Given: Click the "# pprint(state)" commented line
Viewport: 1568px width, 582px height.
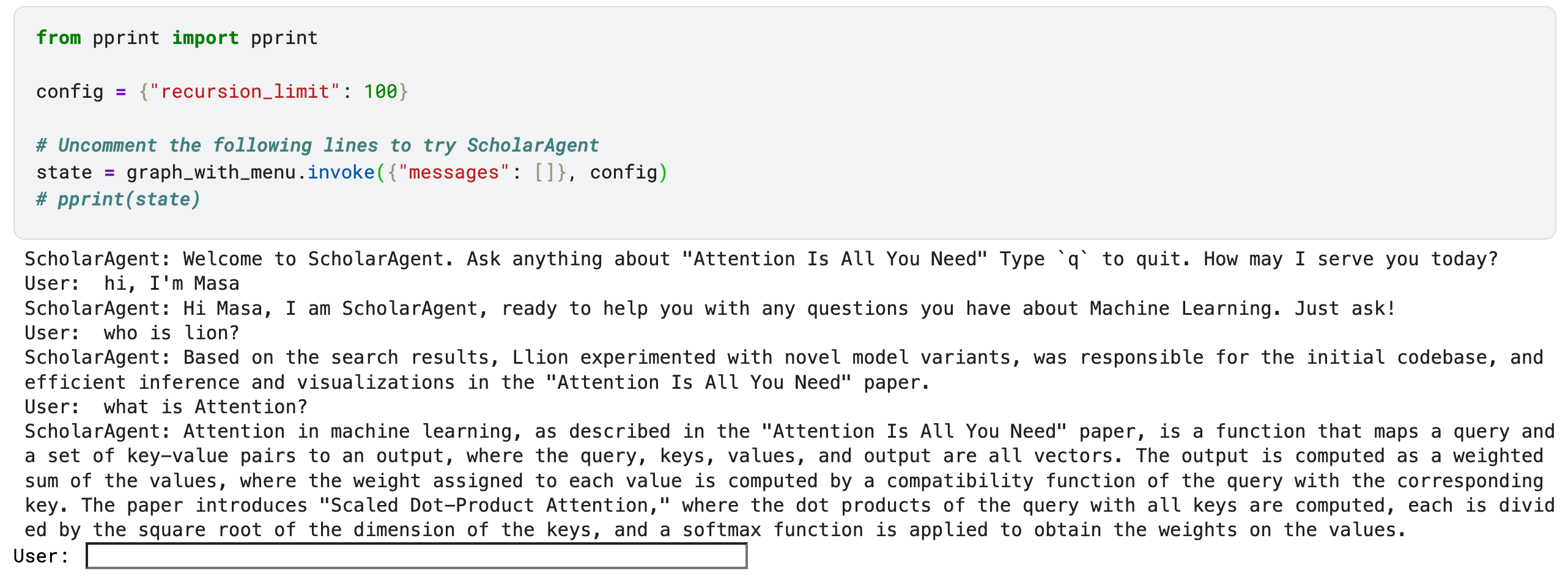Looking at the screenshot, I should (118, 199).
